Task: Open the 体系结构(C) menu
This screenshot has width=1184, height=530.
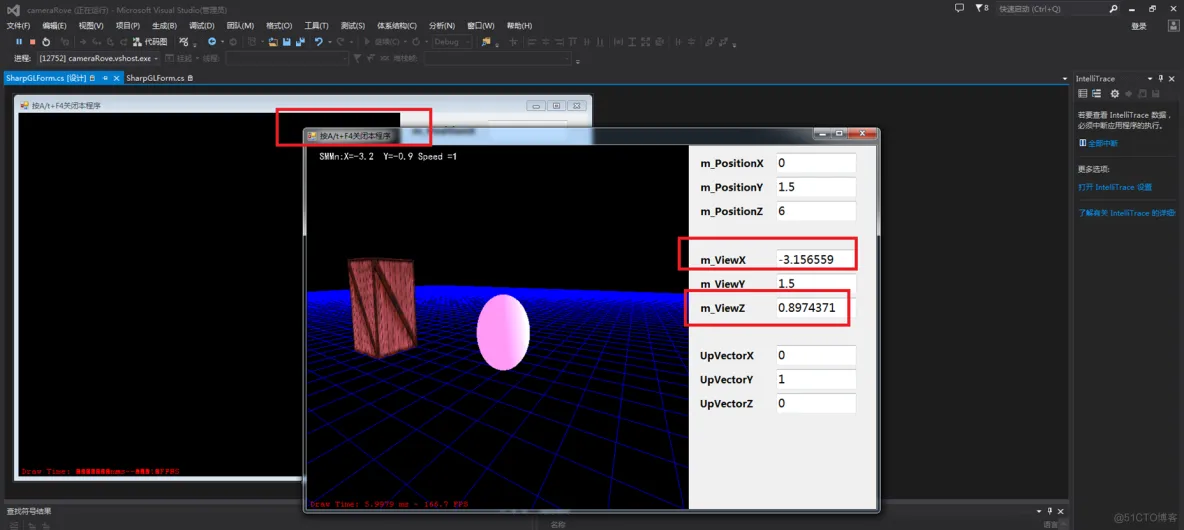Action: 397,26
